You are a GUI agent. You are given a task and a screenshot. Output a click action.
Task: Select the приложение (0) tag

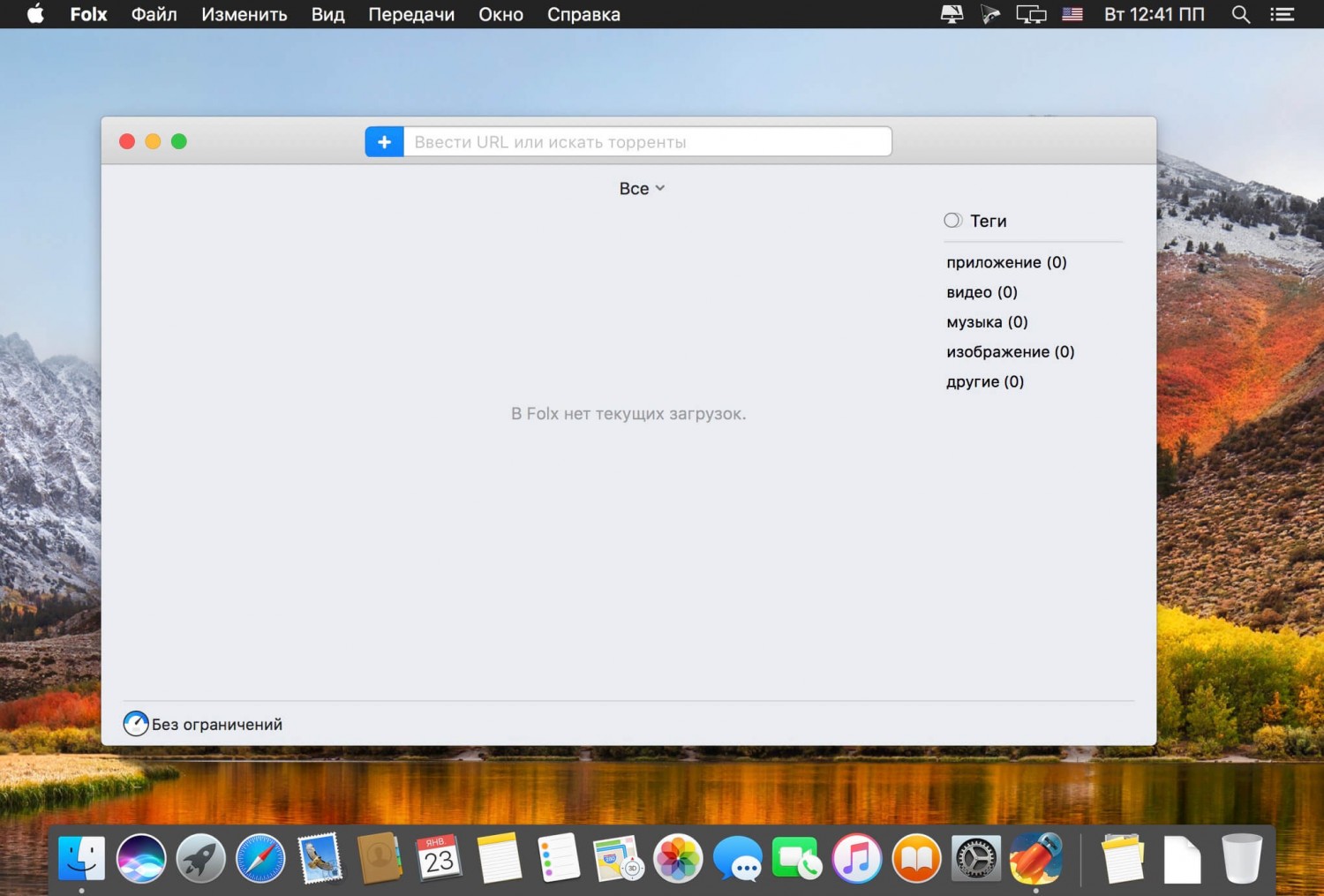pos(1006,262)
